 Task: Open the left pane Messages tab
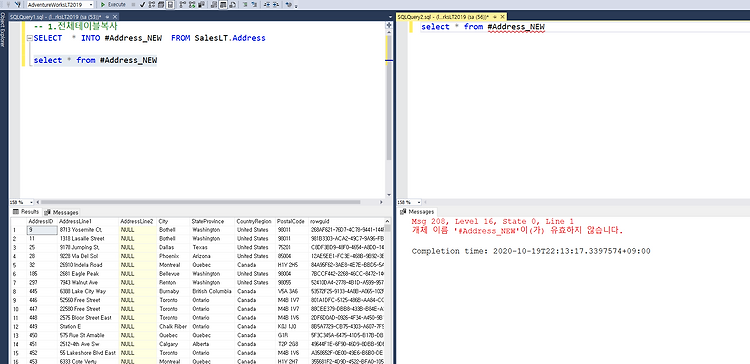tap(61, 212)
